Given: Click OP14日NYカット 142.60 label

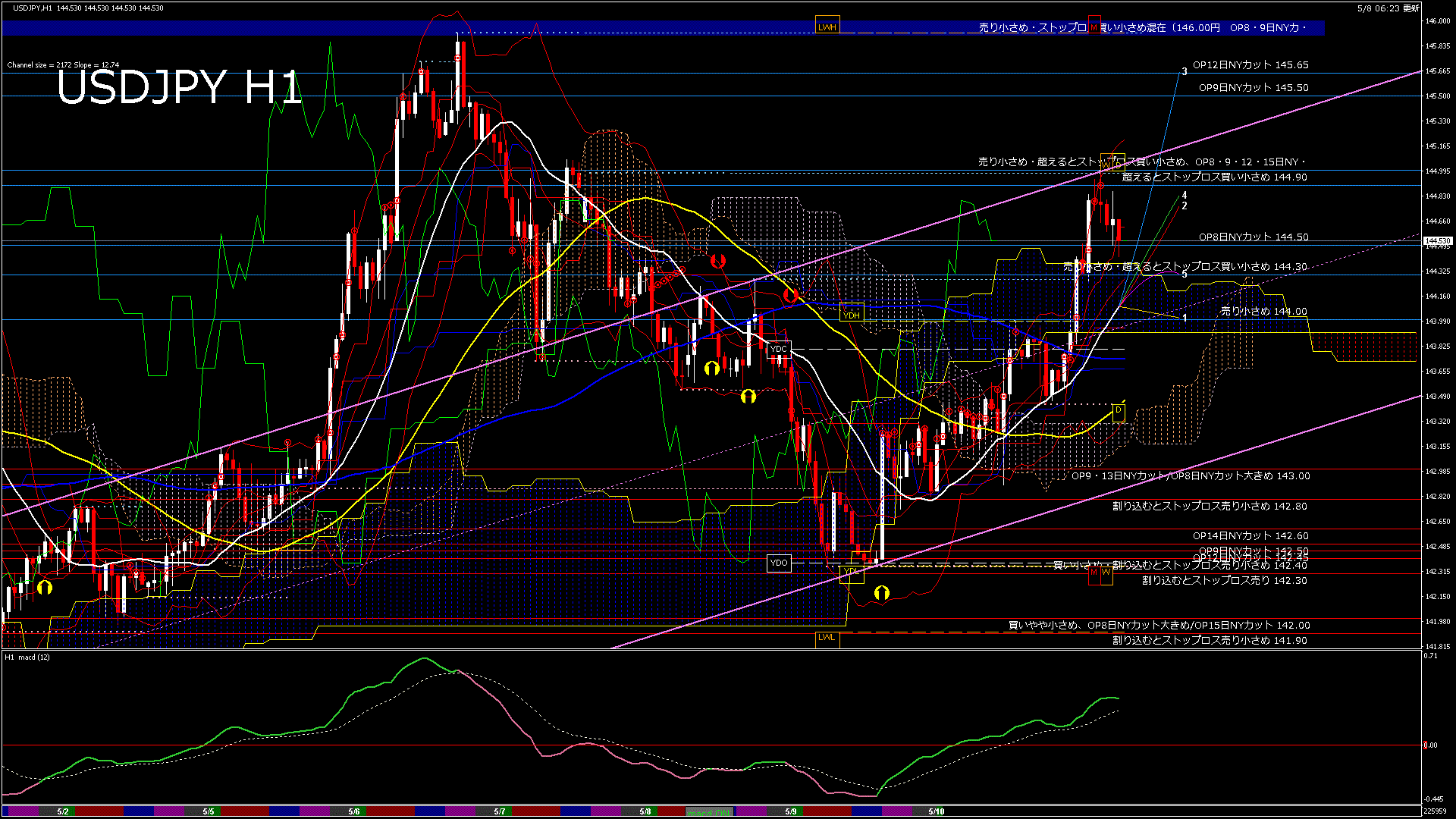Looking at the screenshot, I should (1250, 536).
